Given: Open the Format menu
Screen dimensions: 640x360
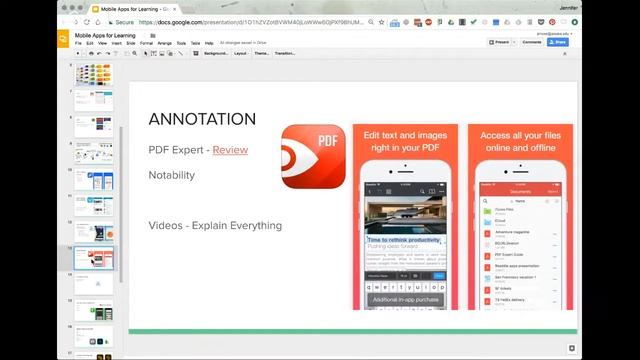Looking at the screenshot, I should click(146, 43).
